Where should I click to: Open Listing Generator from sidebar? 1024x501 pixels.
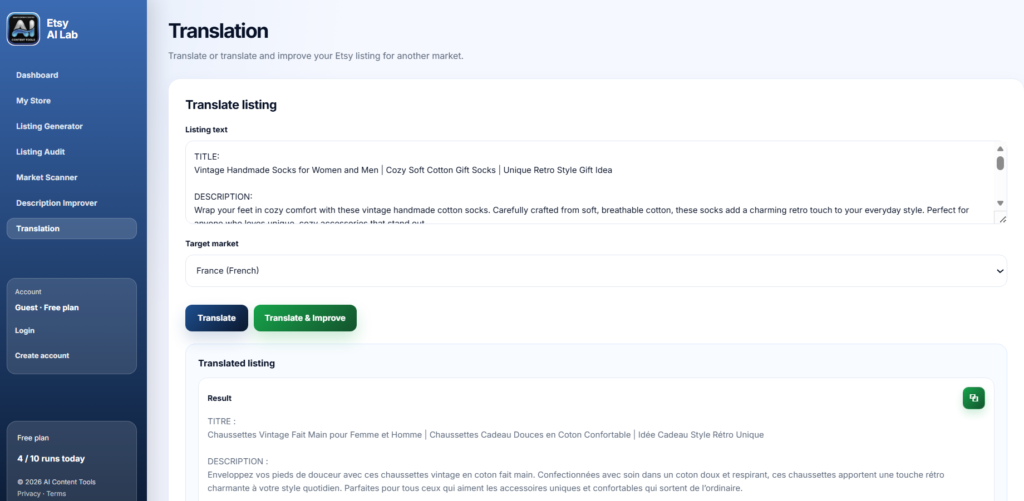click(x=50, y=126)
